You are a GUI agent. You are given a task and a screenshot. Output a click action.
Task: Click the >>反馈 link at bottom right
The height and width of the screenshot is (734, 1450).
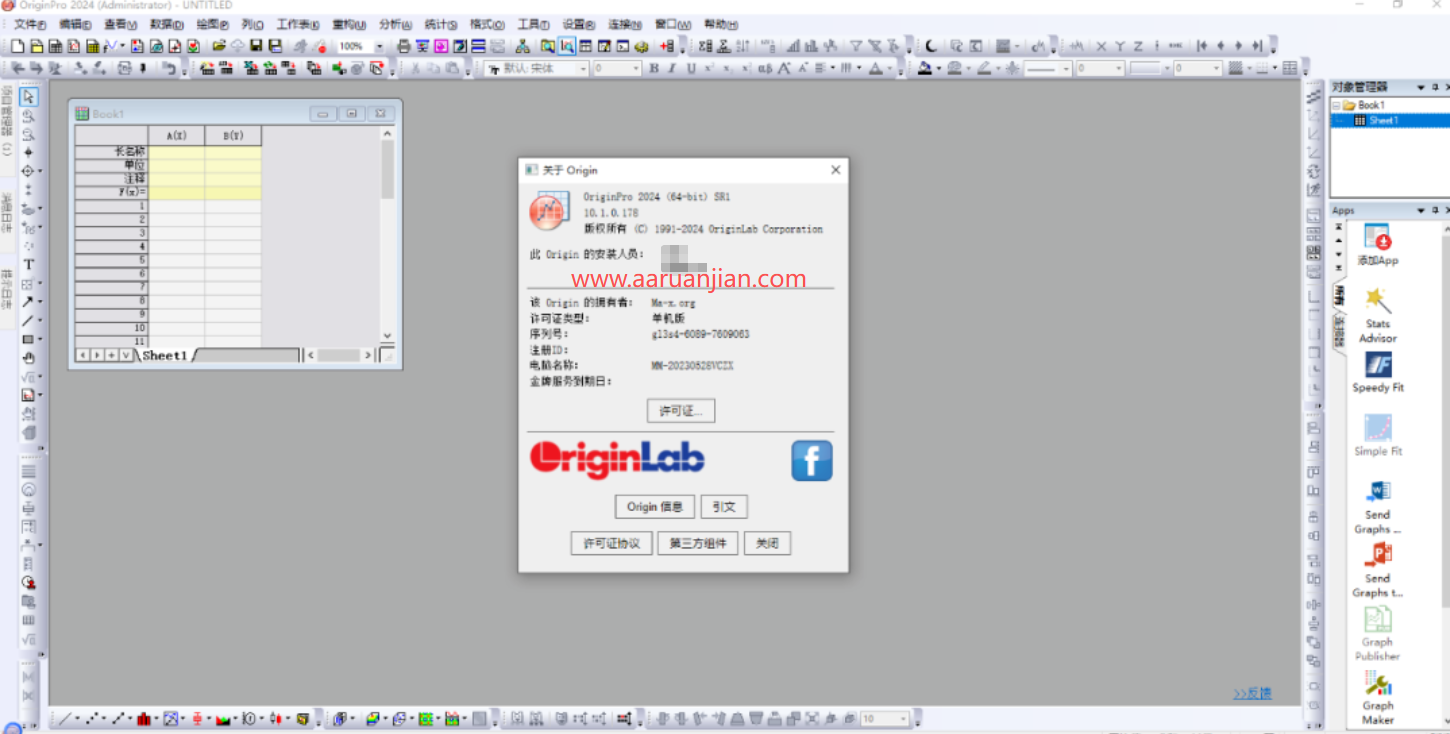point(1251,693)
